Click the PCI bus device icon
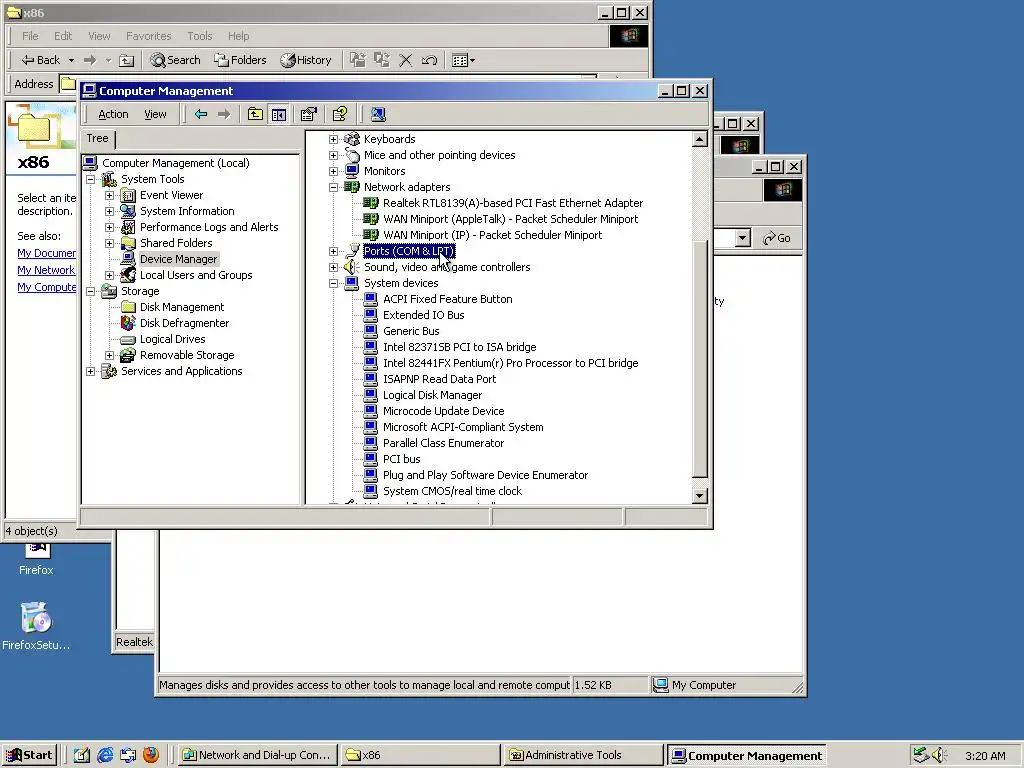The image size is (1024, 768). (x=371, y=459)
